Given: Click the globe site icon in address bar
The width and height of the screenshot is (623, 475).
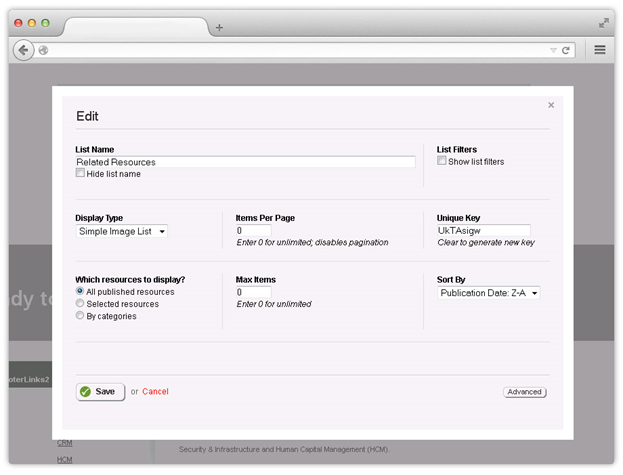Looking at the screenshot, I should (x=43, y=50).
